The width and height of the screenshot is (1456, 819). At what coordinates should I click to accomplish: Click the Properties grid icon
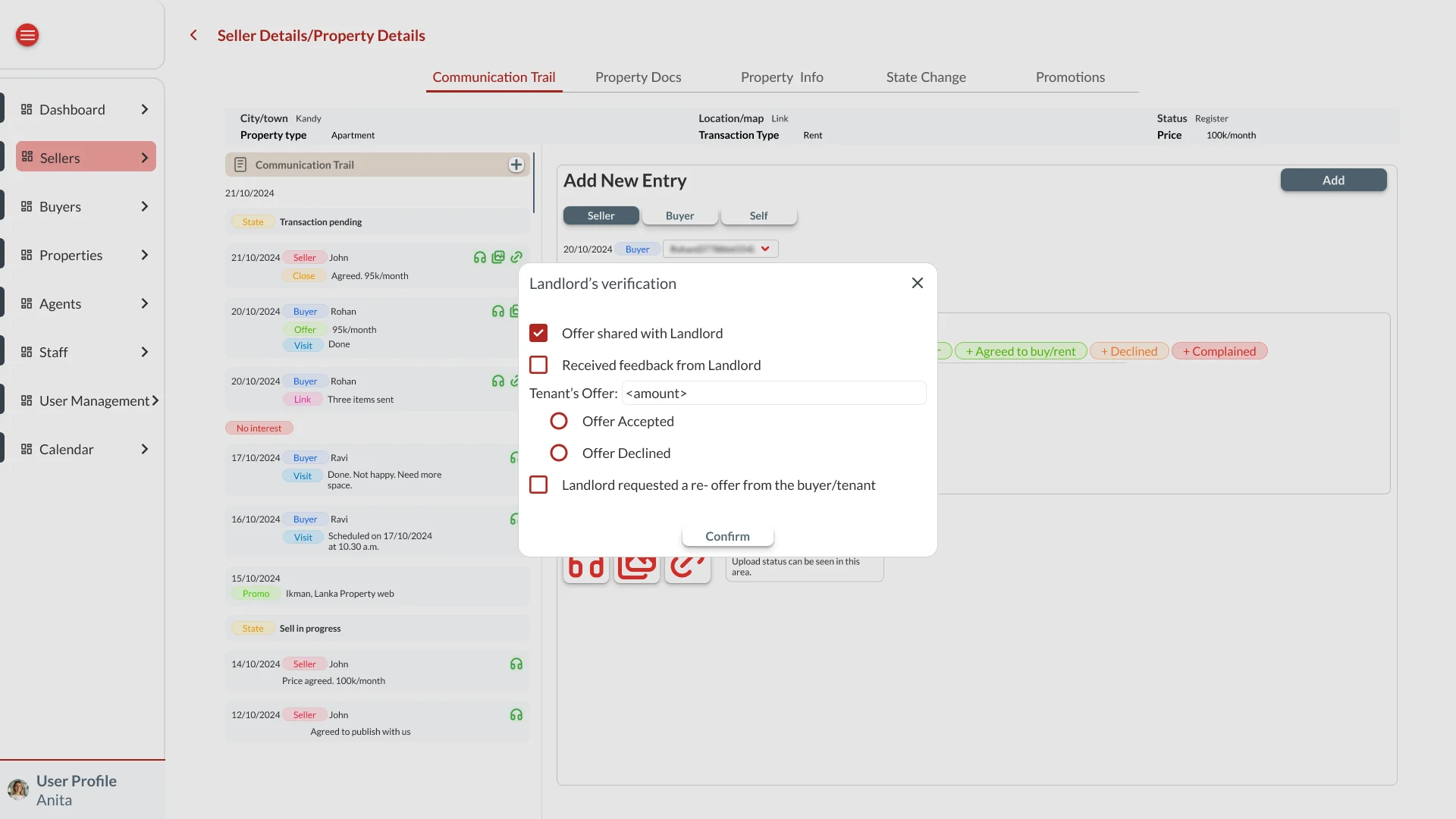27,255
